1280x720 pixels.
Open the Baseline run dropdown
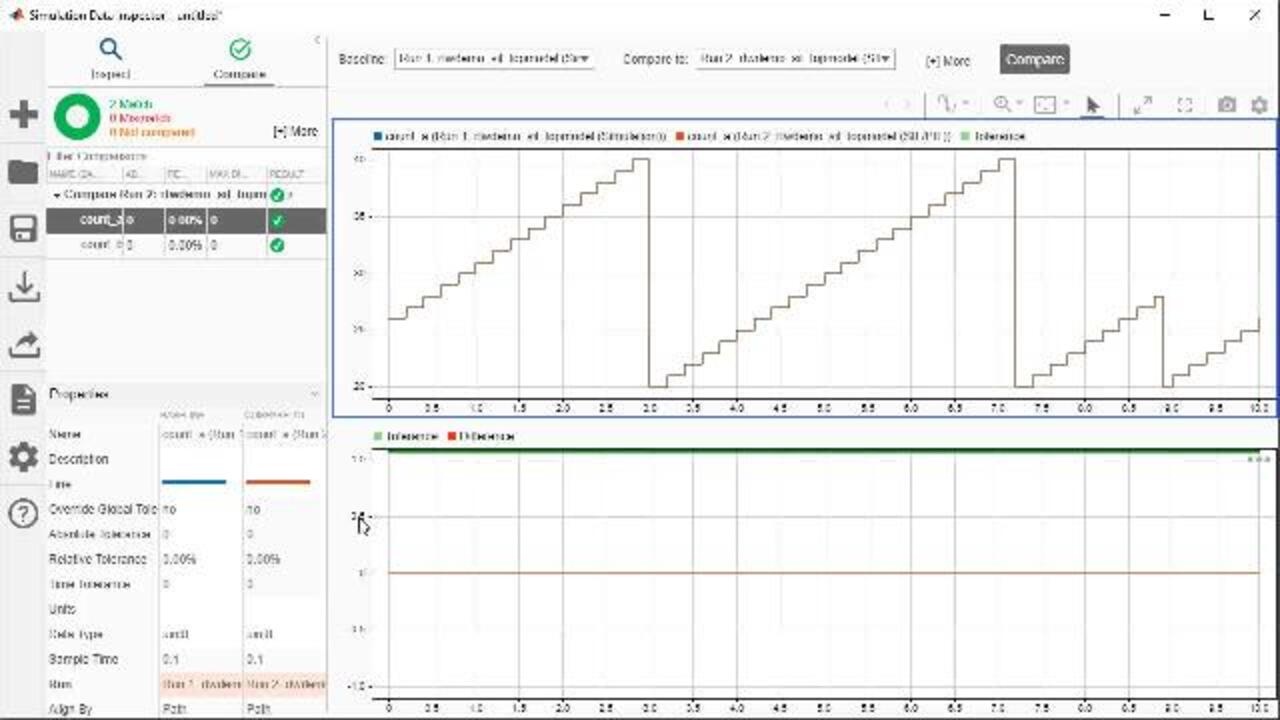click(495, 59)
